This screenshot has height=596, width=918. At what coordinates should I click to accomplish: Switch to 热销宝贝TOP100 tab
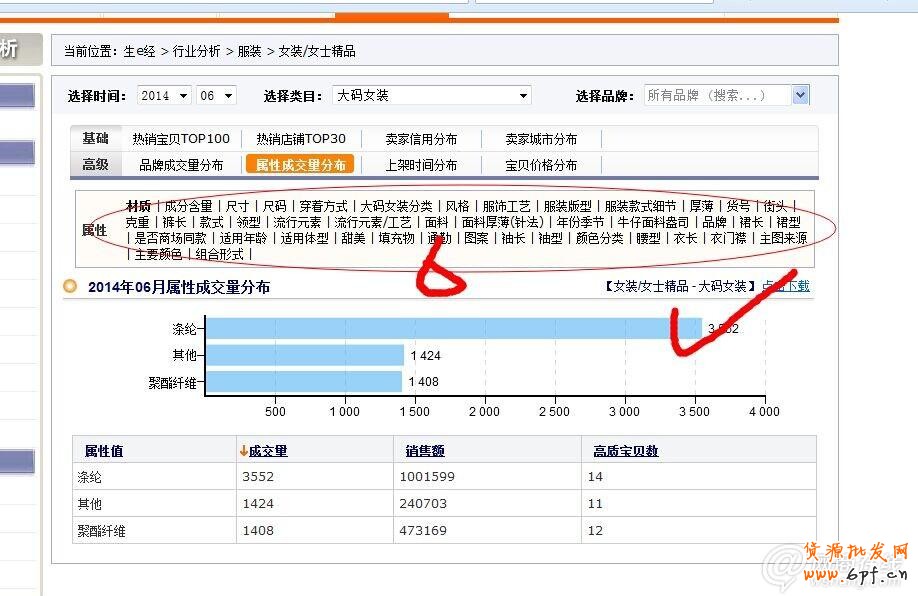coord(181,139)
